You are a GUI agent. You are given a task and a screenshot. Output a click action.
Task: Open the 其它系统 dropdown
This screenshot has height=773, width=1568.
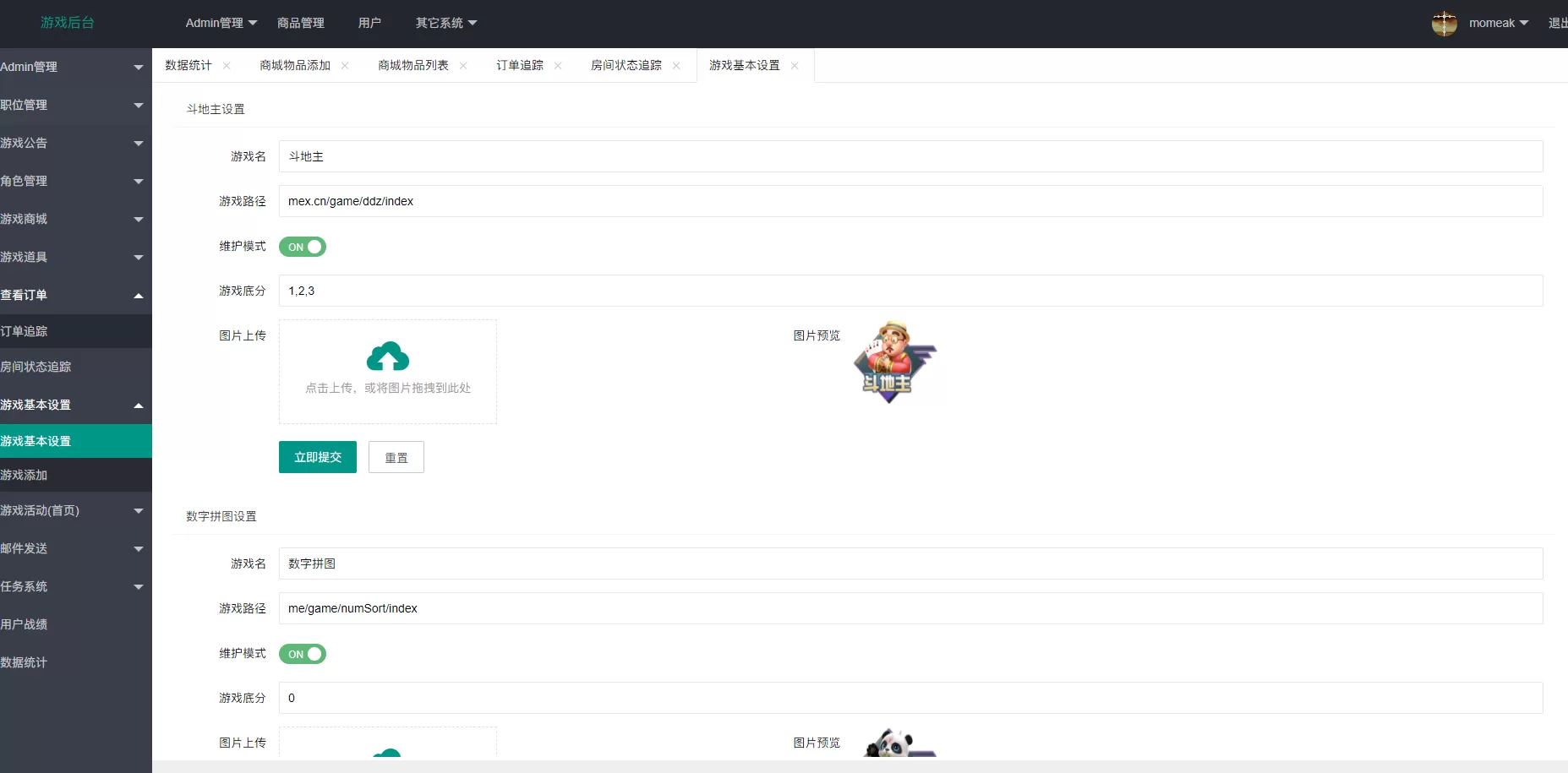tap(445, 23)
